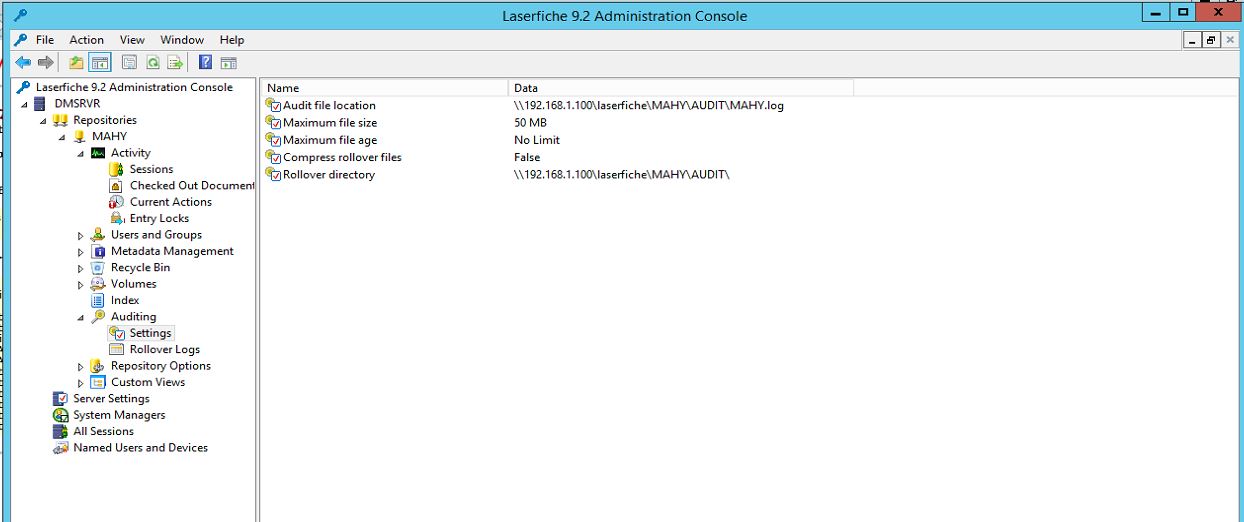Screen dimensions: 1244x522
Task: Expand the Metadata Management node
Action: pyautogui.click(x=81, y=251)
